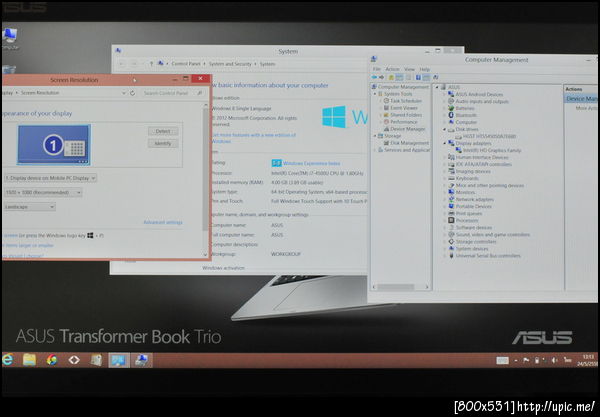Viewport: 600px width, 417px height.
Task: Collapse the Disk drives node
Action: [x=445, y=129]
